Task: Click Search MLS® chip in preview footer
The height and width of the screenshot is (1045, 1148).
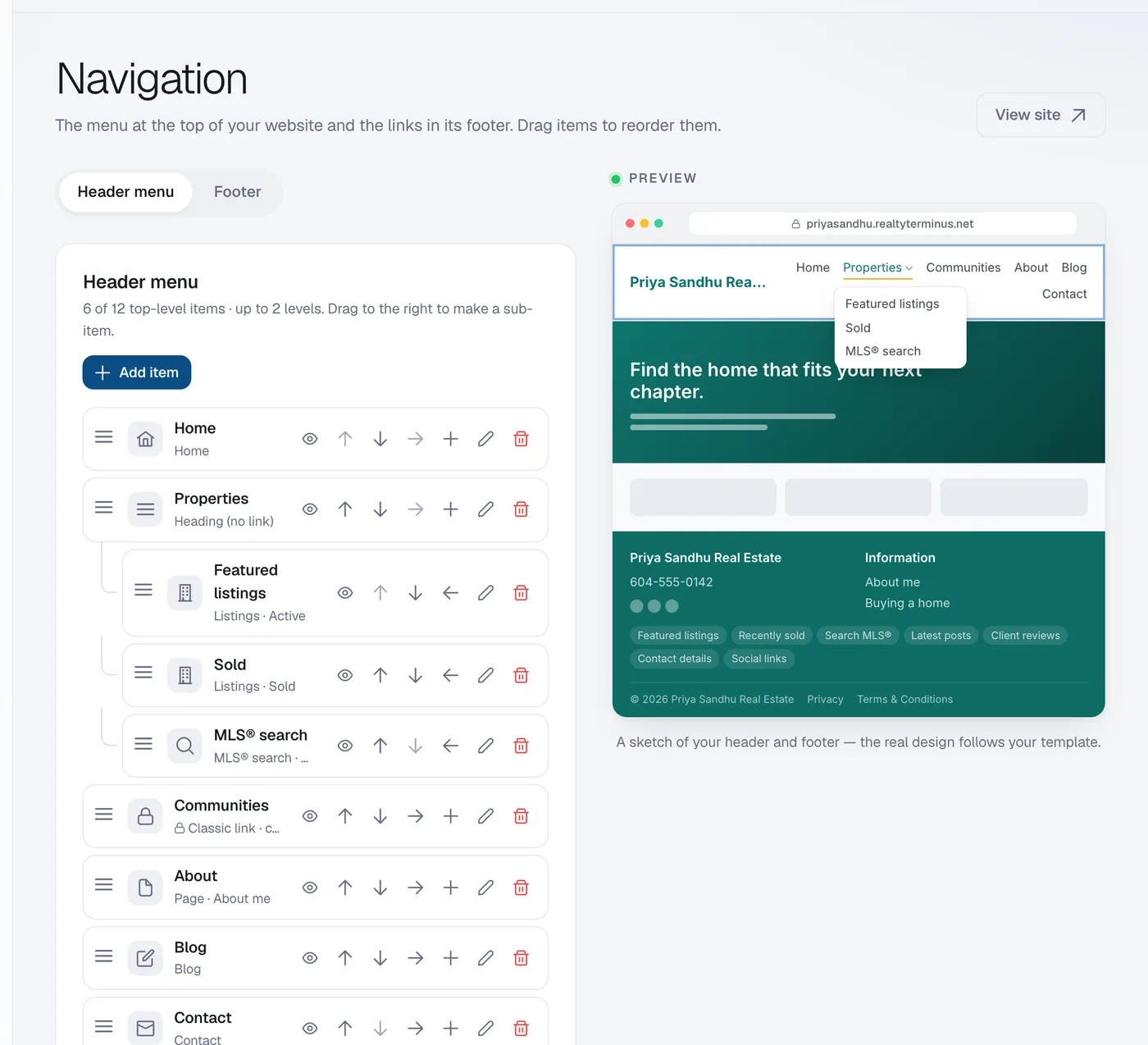Action: [858, 636]
